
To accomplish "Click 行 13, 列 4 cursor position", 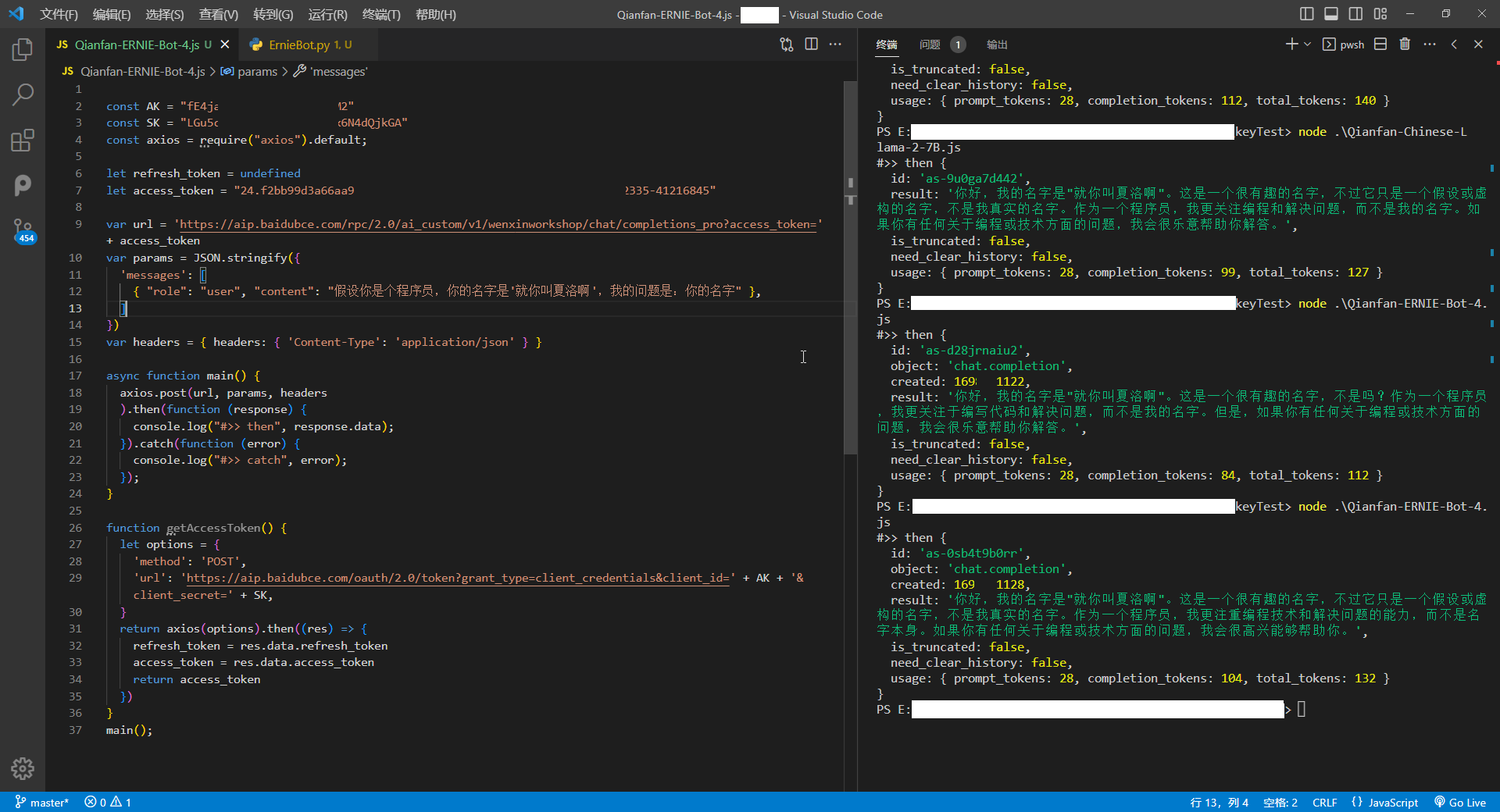I will [x=1219, y=802].
